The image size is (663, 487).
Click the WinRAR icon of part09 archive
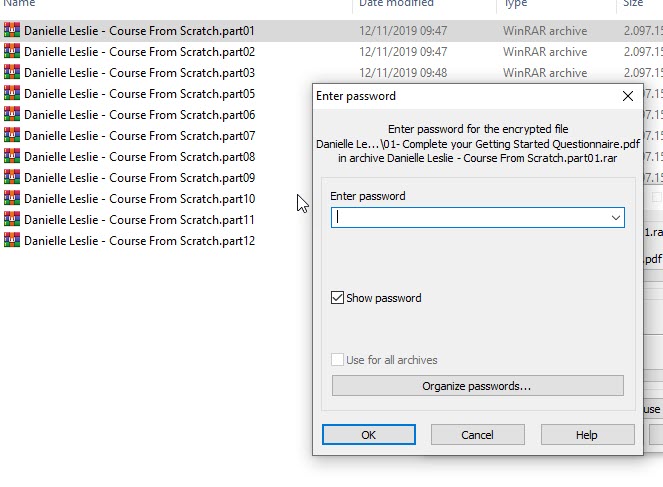coord(12,178)
